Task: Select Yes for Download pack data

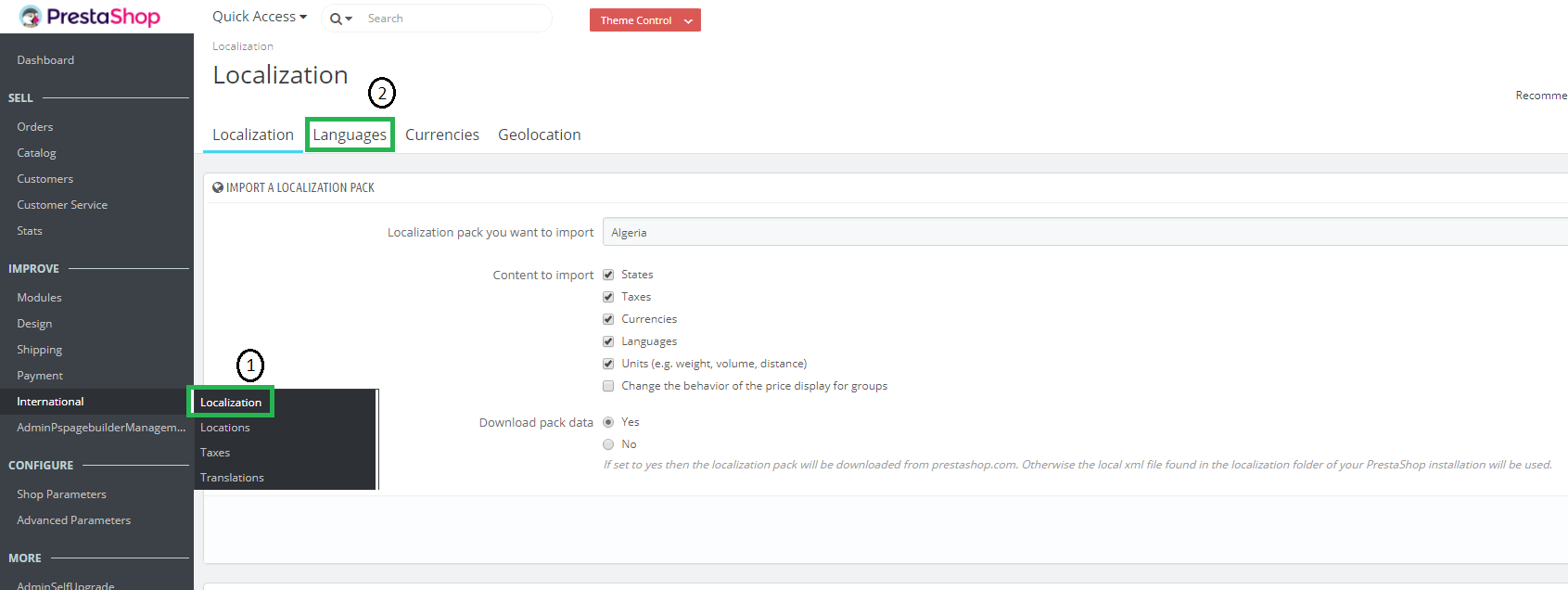Action: [x=608, y=422]
